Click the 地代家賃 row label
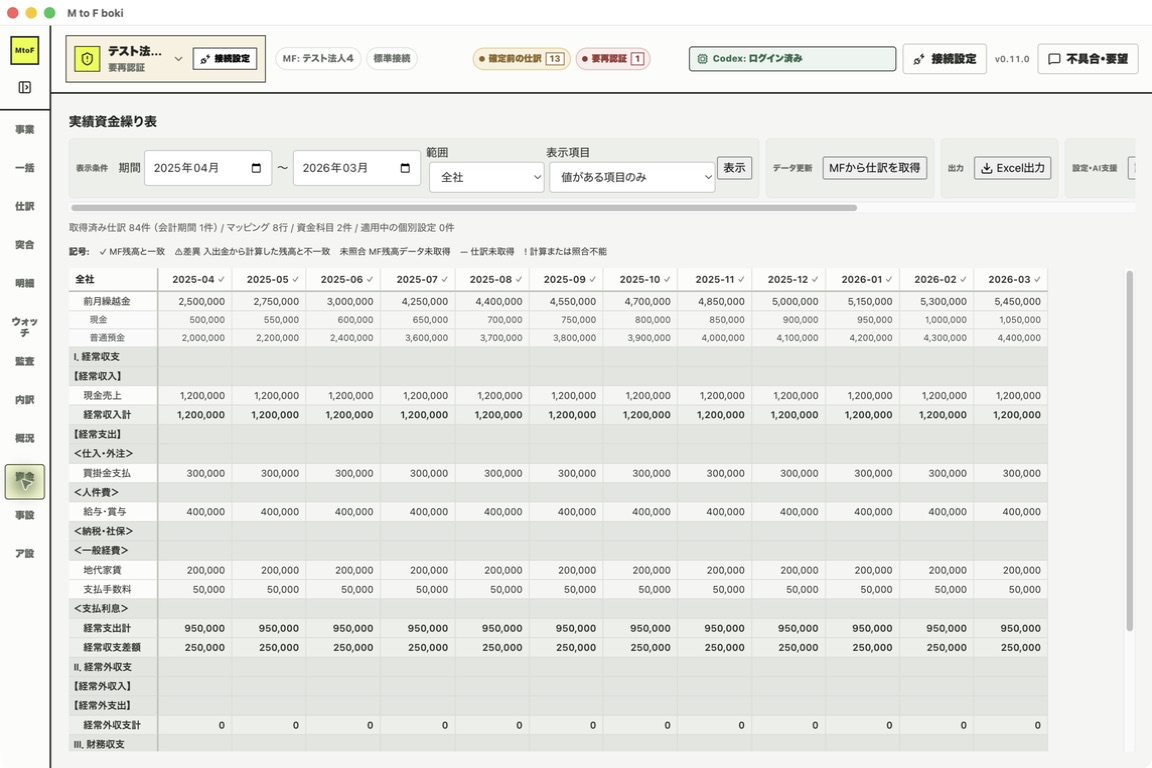This screenshot has width=1152, height=768. click(x=102, y=570)
